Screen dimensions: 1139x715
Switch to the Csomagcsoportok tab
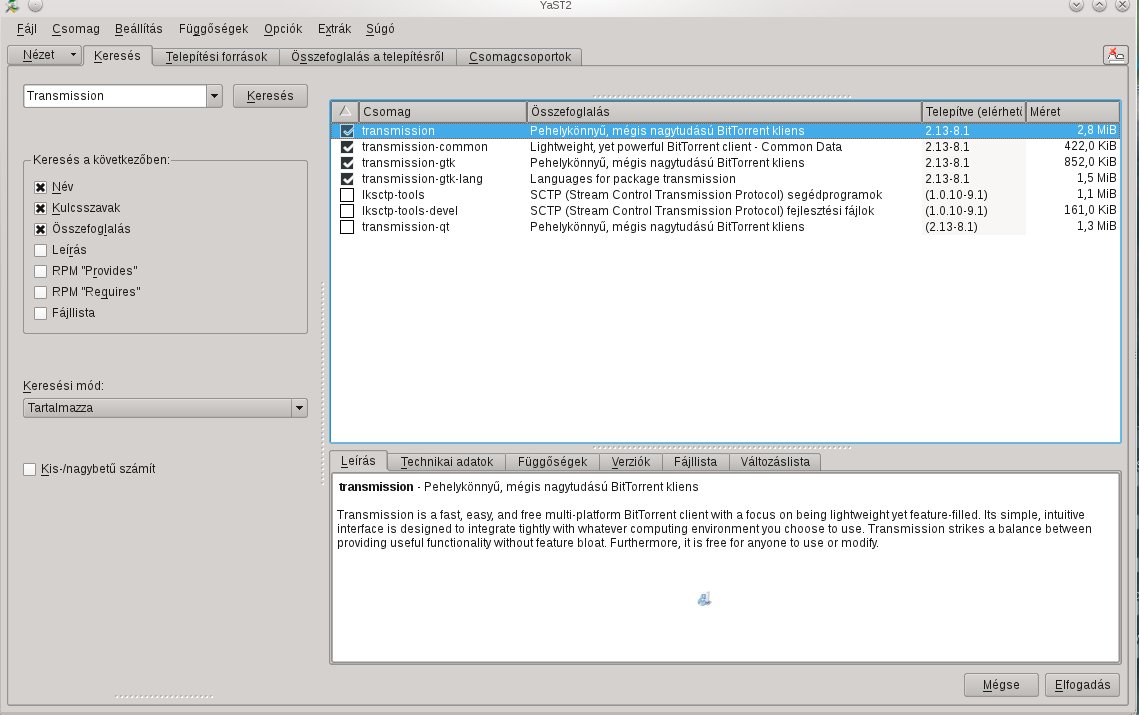click(520, 57)
